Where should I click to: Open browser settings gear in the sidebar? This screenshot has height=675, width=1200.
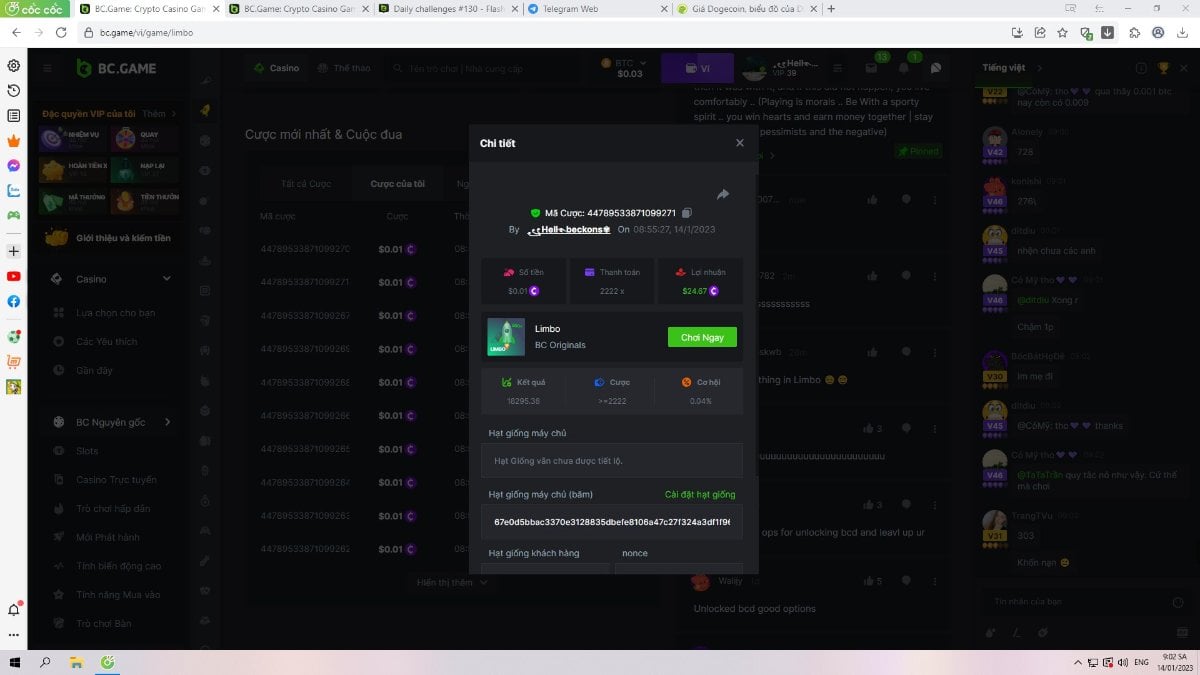(14, 66)
